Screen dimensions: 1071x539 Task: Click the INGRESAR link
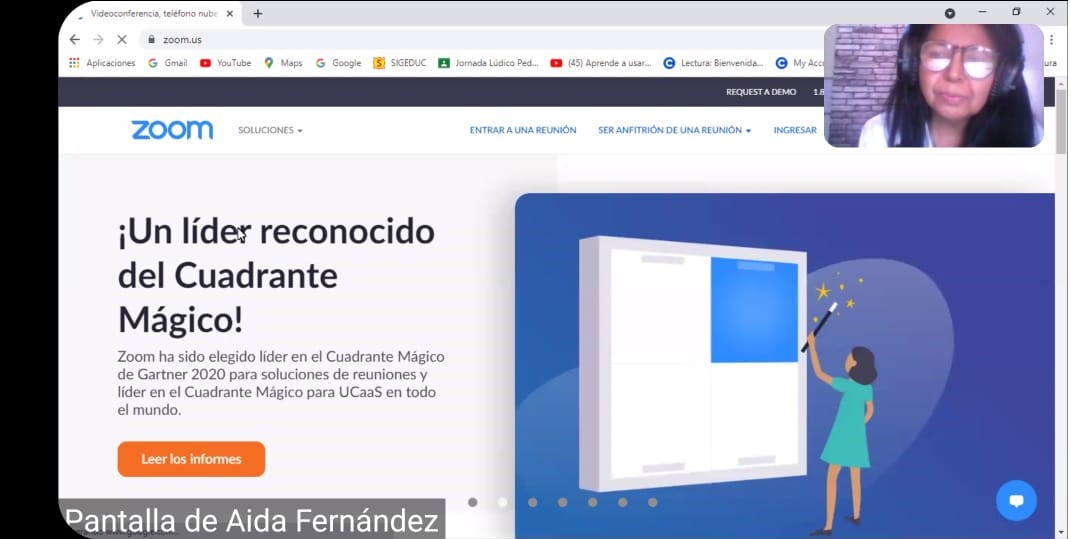tap(795, 130)
